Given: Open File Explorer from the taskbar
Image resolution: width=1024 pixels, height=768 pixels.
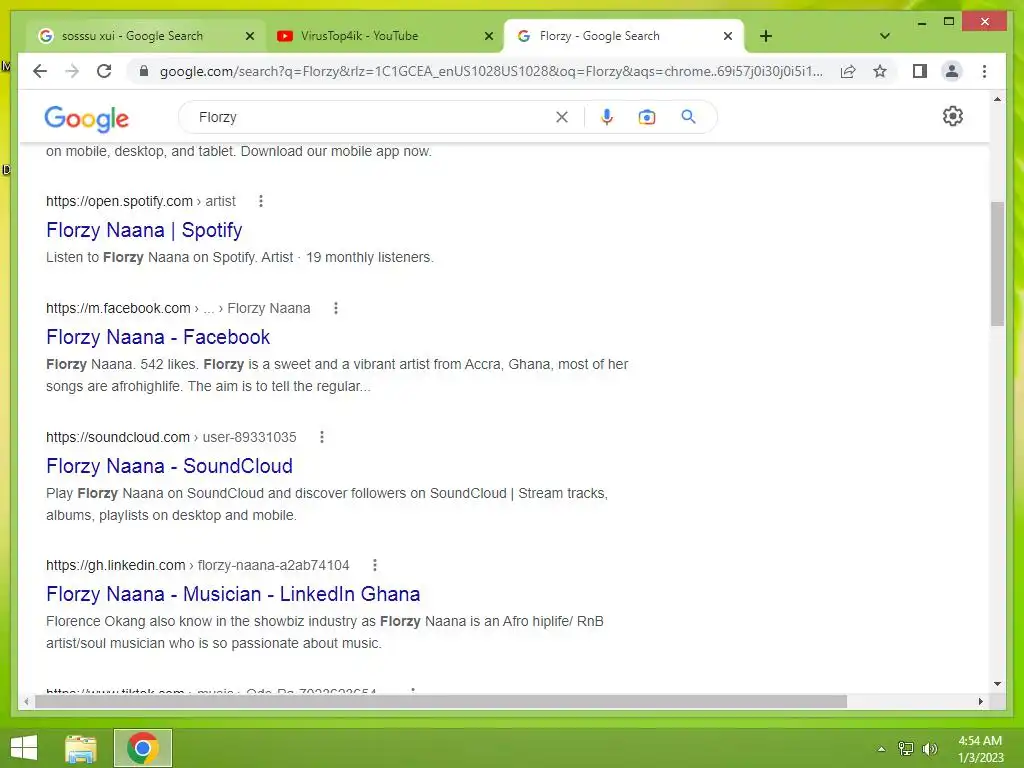Looking at the screenshot, I should (x=81, y=748).
